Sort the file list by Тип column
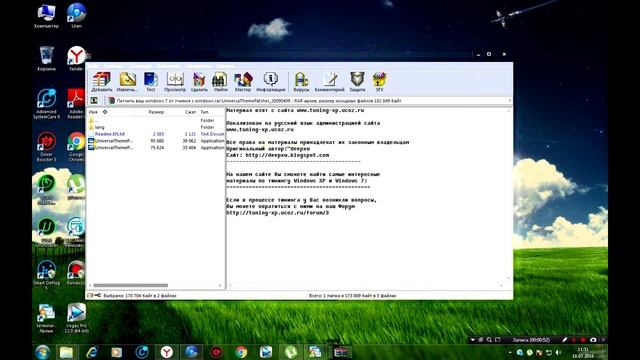 click(x=204, y=112)
